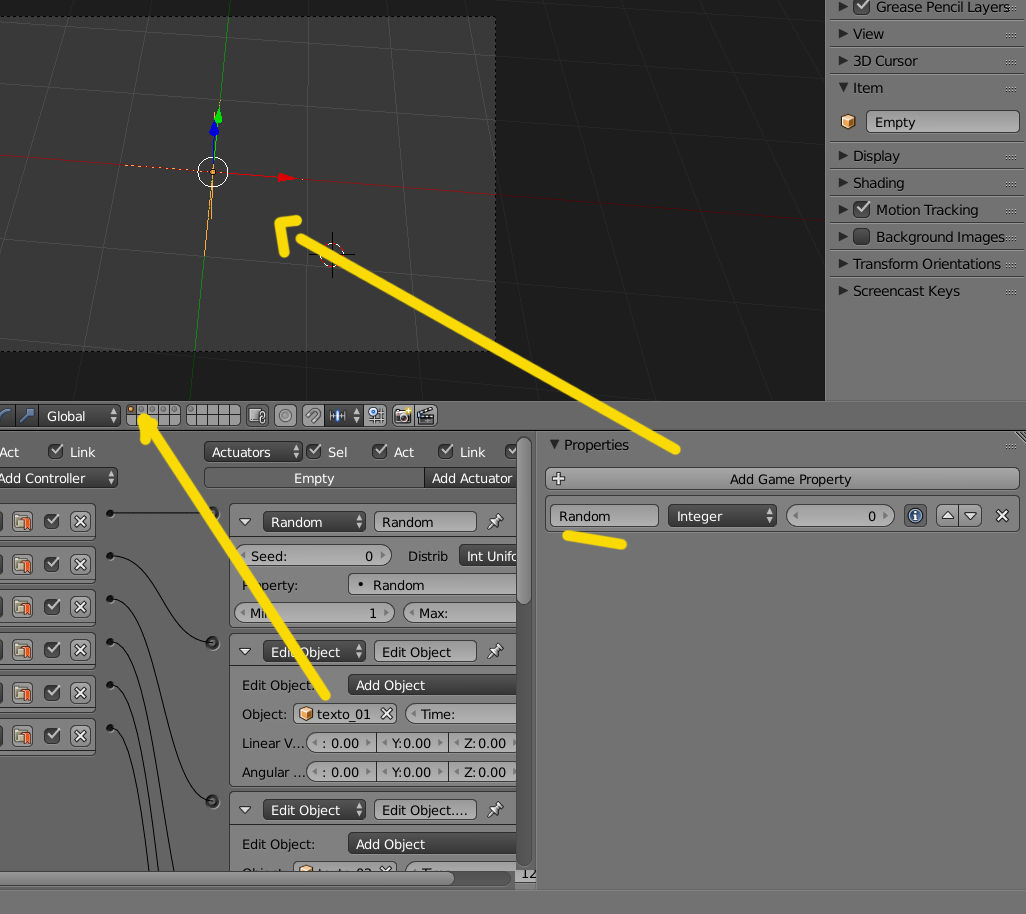Uncheck the Controllers Link filter

(56, 451)
